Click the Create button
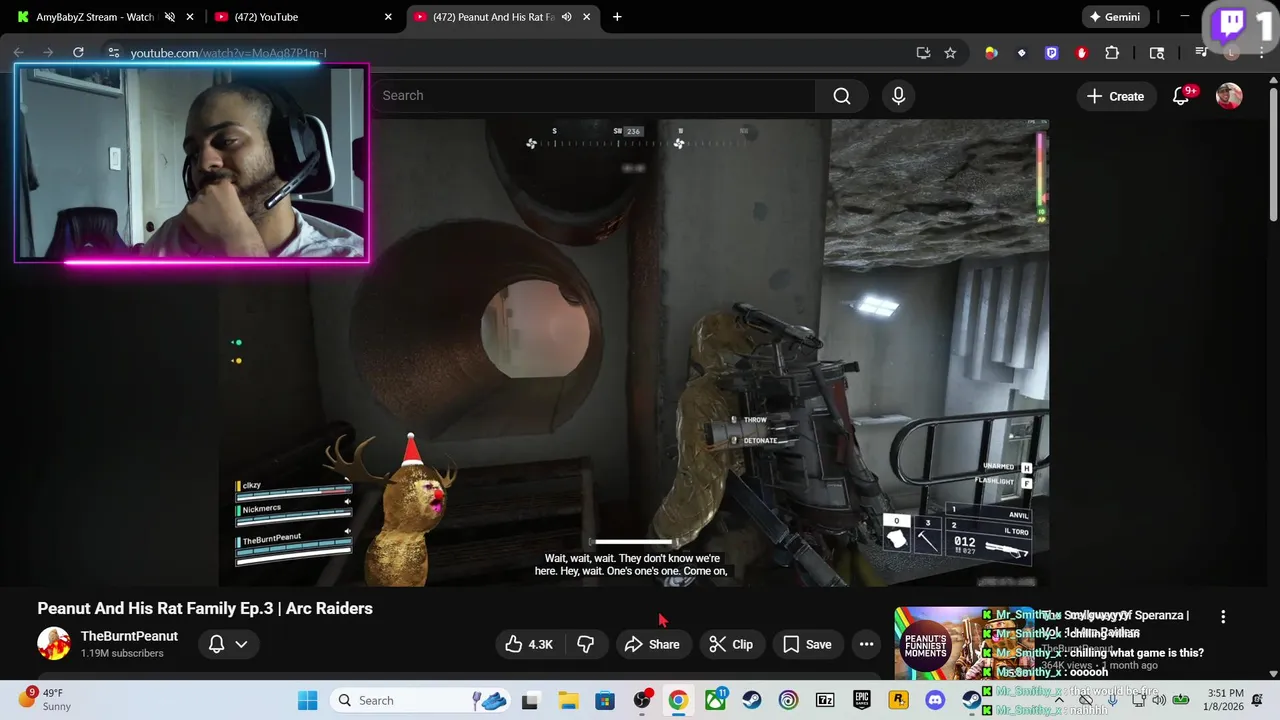Screen dimensions: 1280x720 [1115, 96]
